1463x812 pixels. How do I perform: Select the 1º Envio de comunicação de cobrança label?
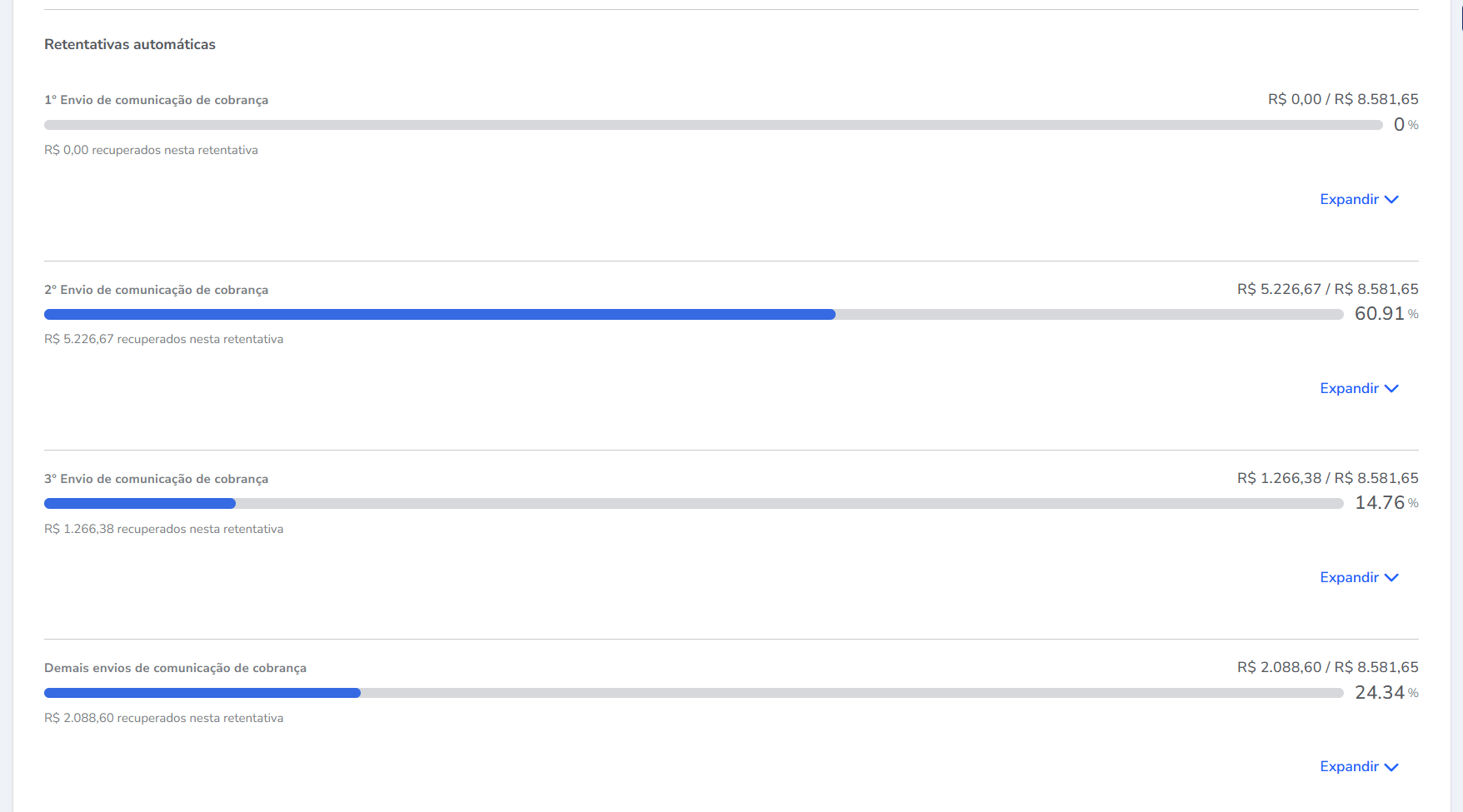156,100
